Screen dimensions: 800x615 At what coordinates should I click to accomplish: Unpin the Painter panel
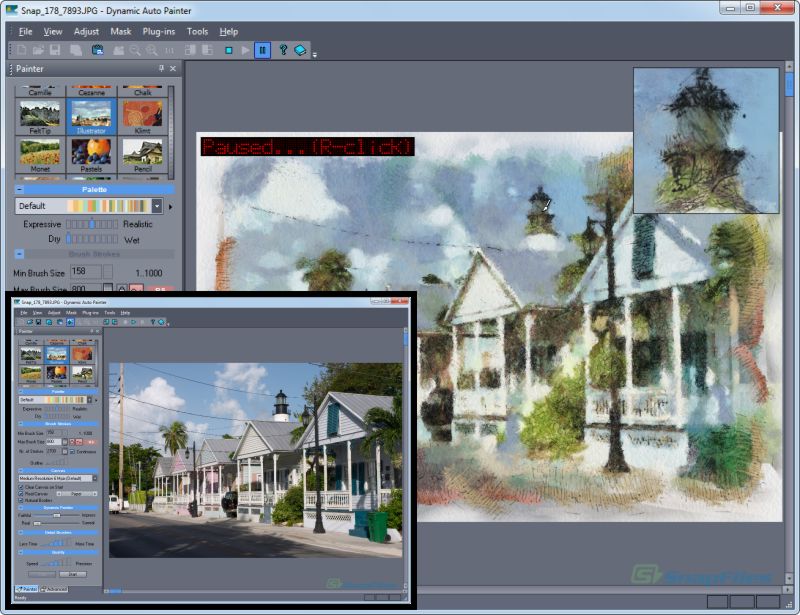(161, 68)
